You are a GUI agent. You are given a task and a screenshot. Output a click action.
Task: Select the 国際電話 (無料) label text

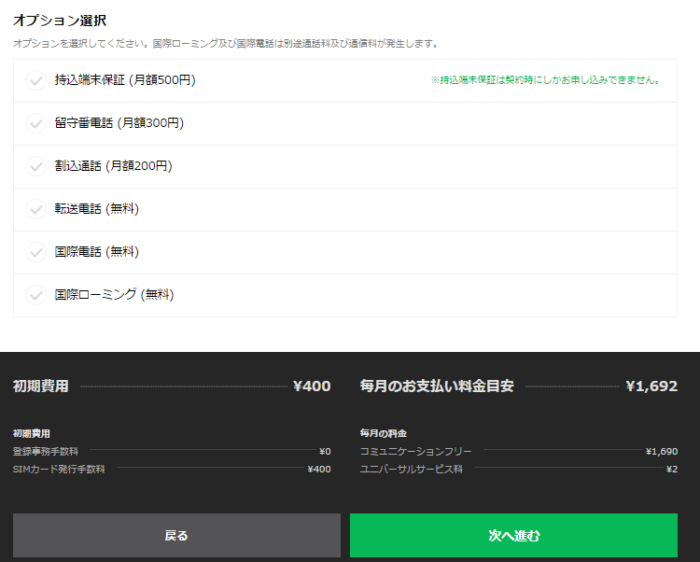[x=97, y=252]
